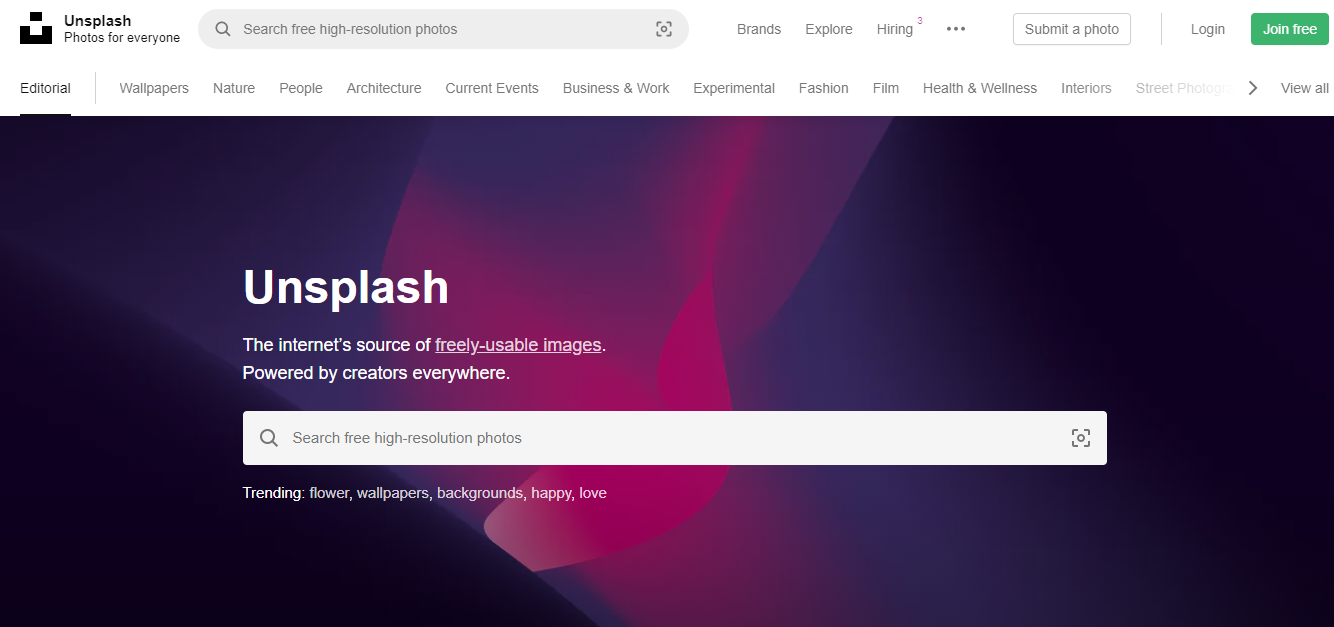Click trending term love
This screenshot has width=1334, height=627.
coord(593,493)
